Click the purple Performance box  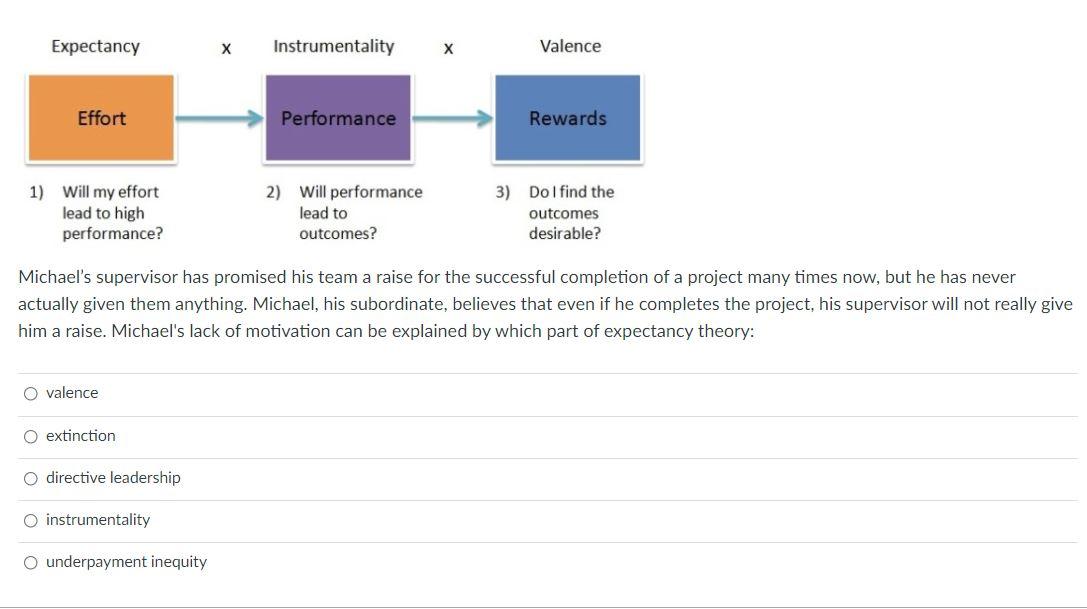click(338, 118)
